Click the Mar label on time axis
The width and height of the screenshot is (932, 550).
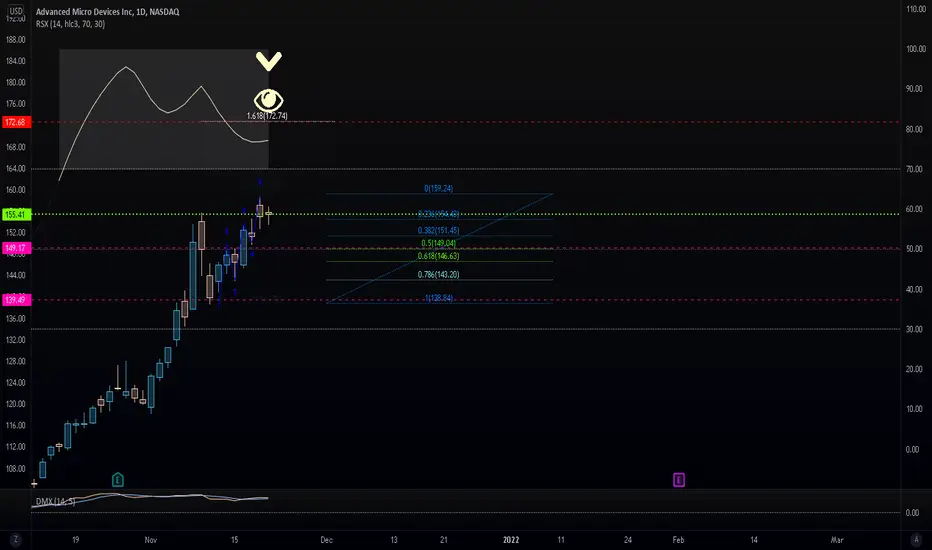tap(837, 540)
